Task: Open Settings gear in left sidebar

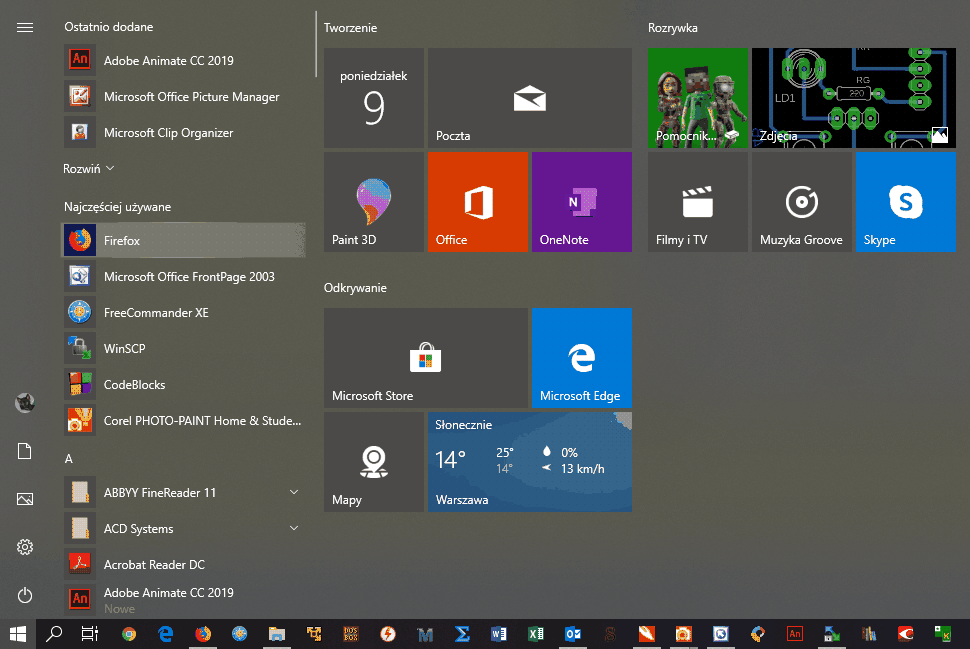Action: pos(25,547)
